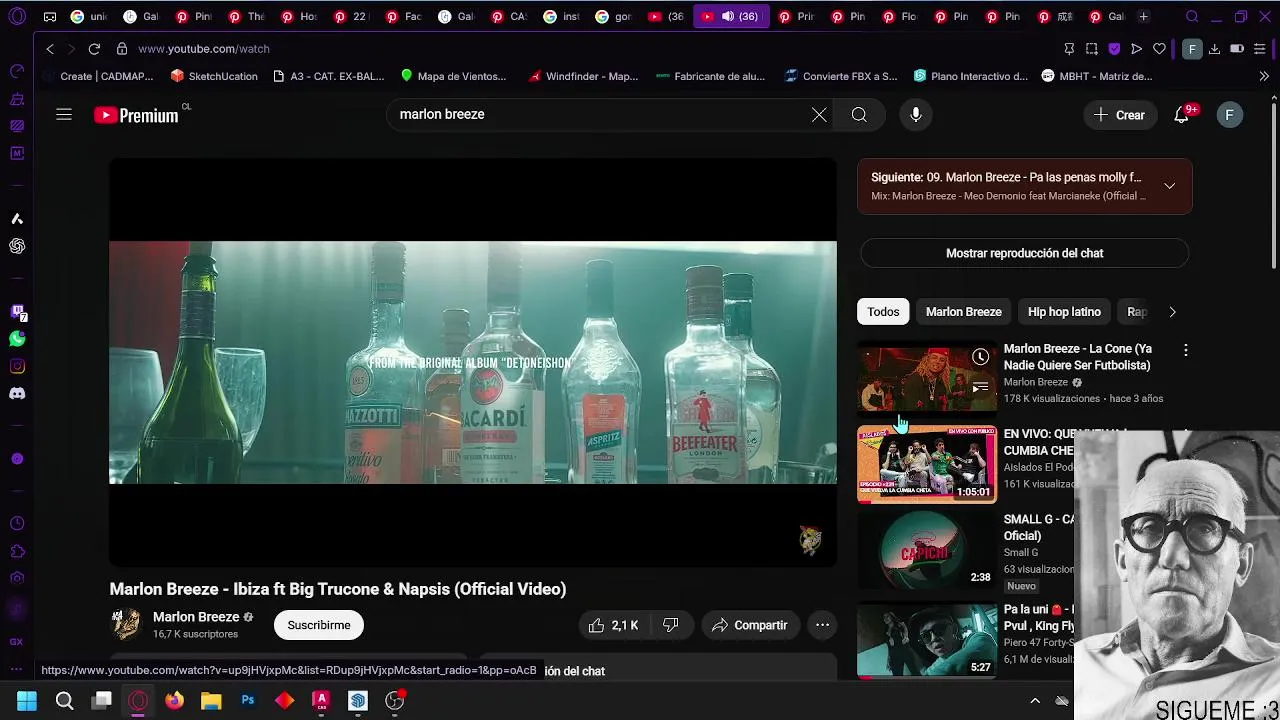The image size is (1280, 720).
Task: Open browser history clock in sidebar
Action: pos(17,523)
